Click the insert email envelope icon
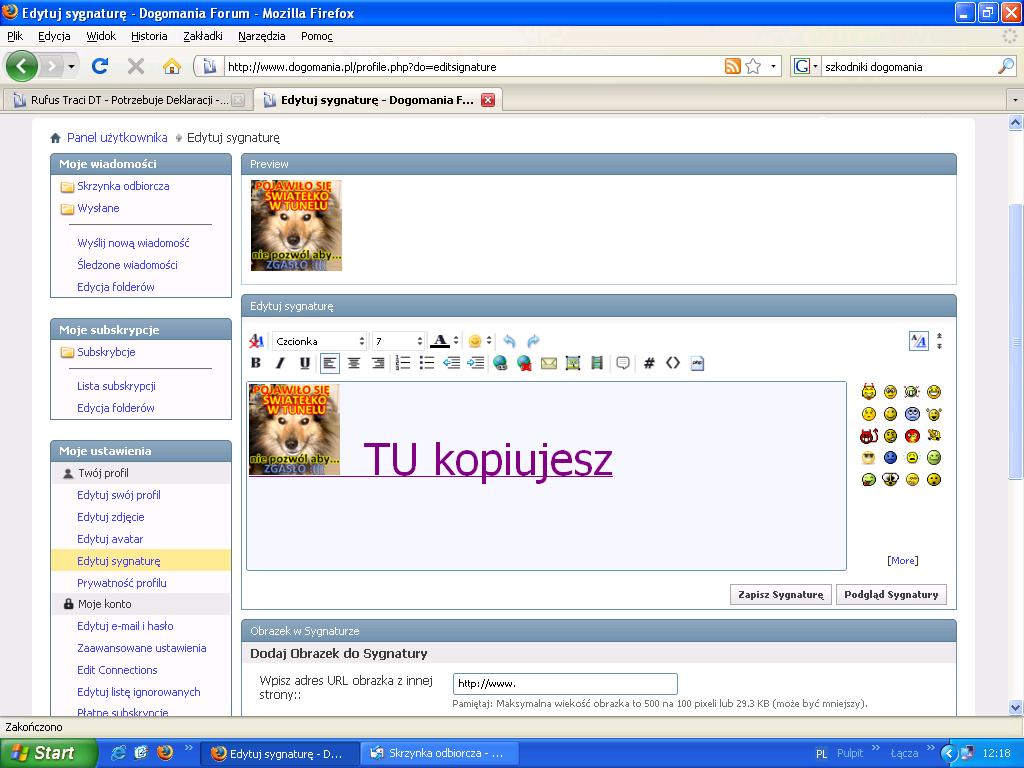 coord(548,363)
